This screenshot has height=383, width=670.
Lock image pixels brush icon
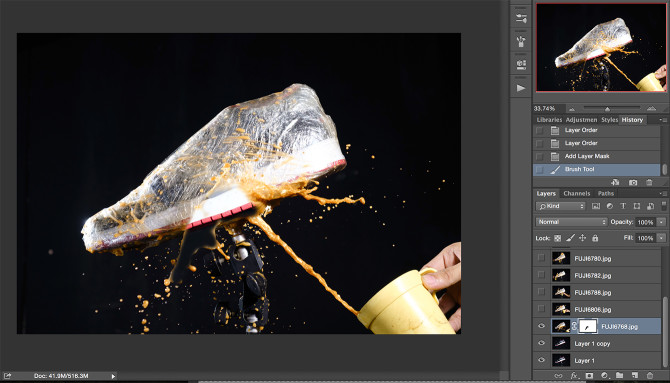(570, 238)
